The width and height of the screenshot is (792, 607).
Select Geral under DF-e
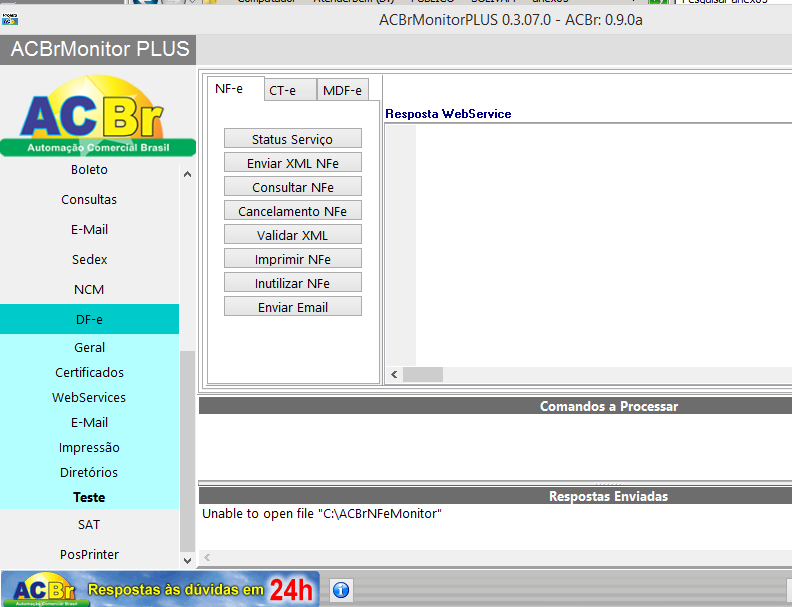tap(89, 347)
